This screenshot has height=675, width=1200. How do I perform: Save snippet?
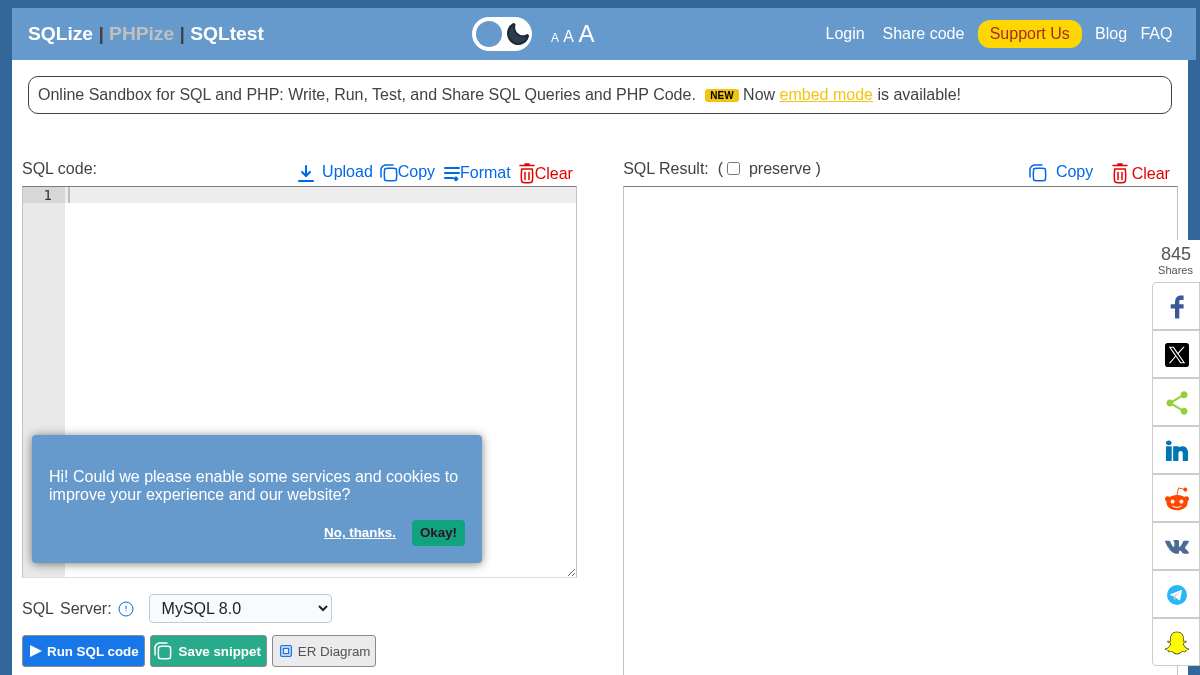208,651
